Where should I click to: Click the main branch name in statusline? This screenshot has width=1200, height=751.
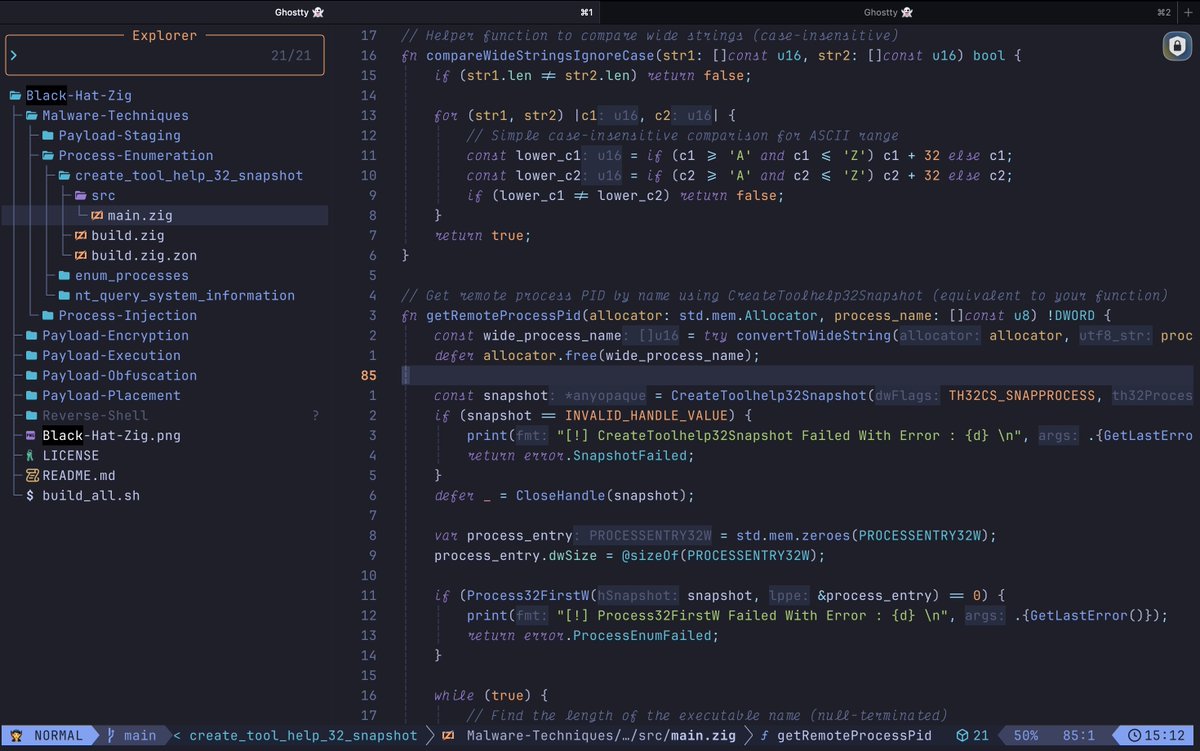[140, 736]
